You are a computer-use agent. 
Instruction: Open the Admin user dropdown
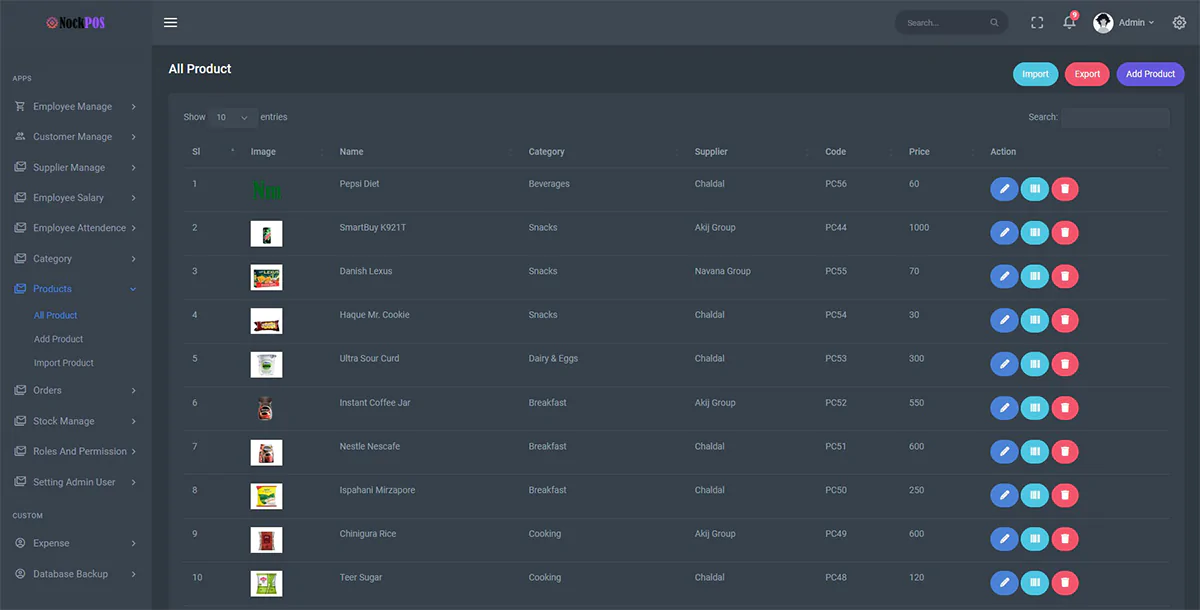click(1124, 23)
